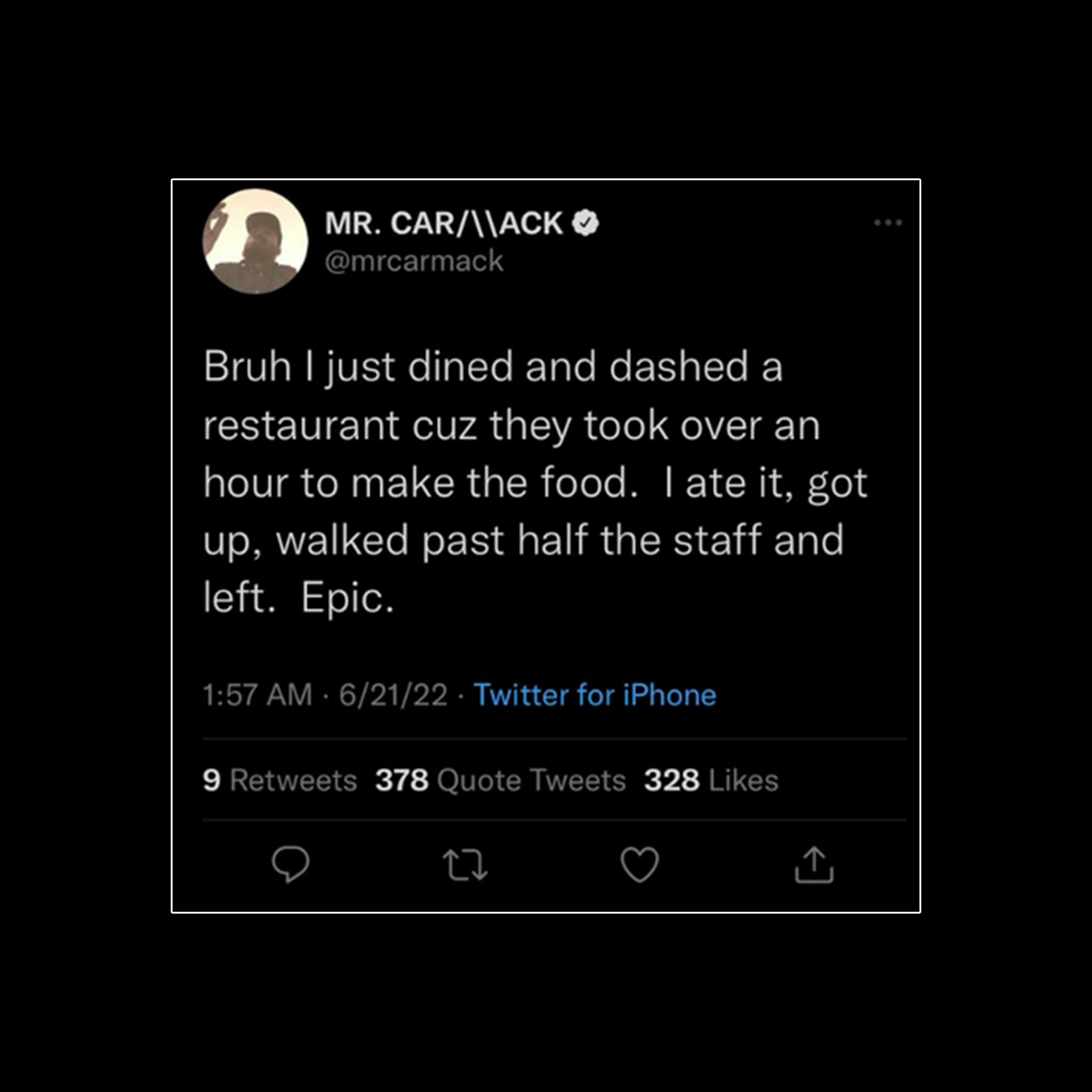Click the 378 quote count number
The width and height of the screenshot is (1092, 1092).
[x=402, y=780]
